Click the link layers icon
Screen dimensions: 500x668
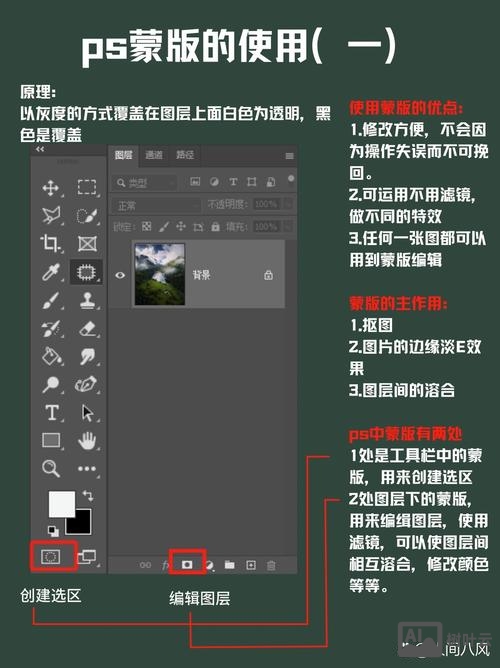tap(145, 565)
